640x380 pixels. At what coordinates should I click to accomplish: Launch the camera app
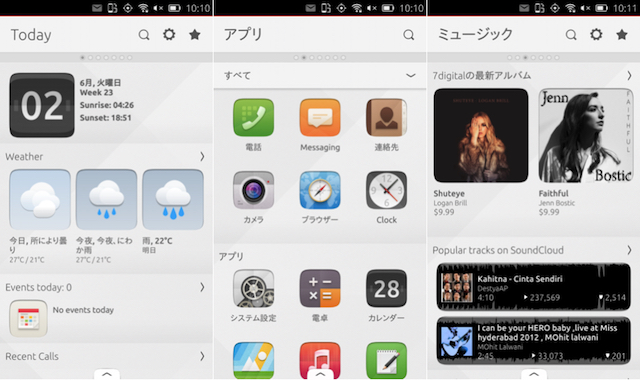pos(253,190)
